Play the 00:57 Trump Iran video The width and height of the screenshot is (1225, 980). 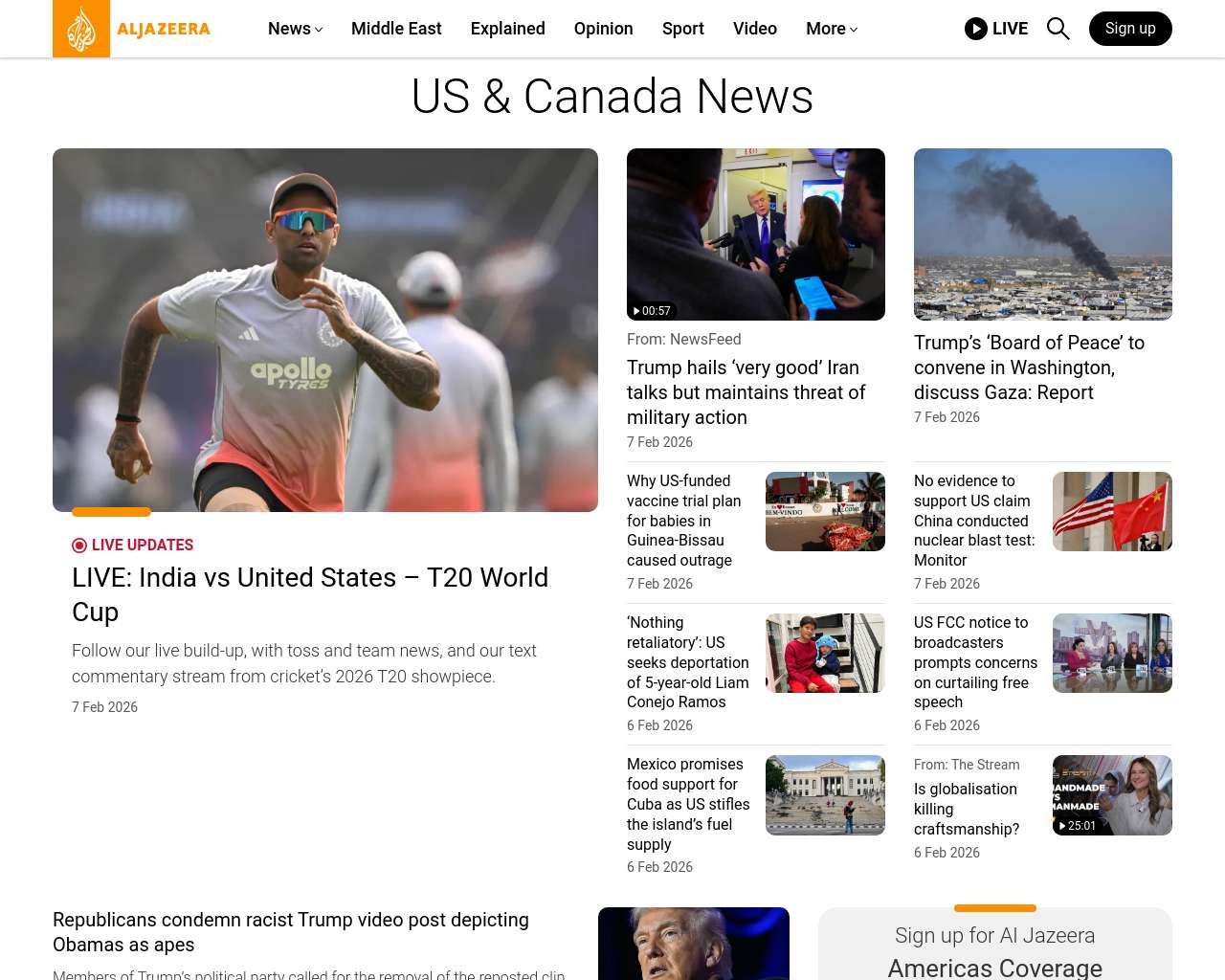pos(755,234)
